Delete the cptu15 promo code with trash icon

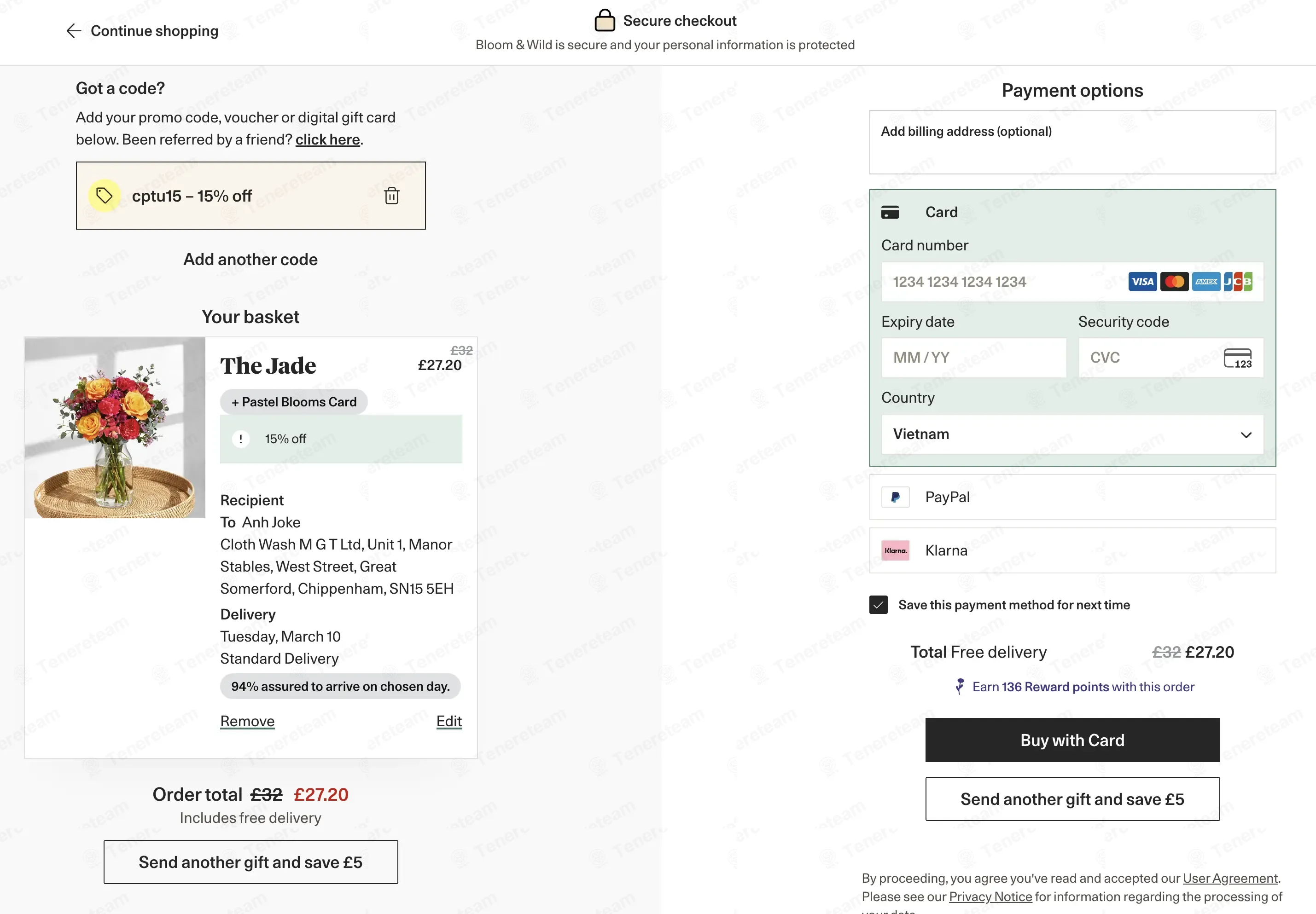tap(391, 196)
